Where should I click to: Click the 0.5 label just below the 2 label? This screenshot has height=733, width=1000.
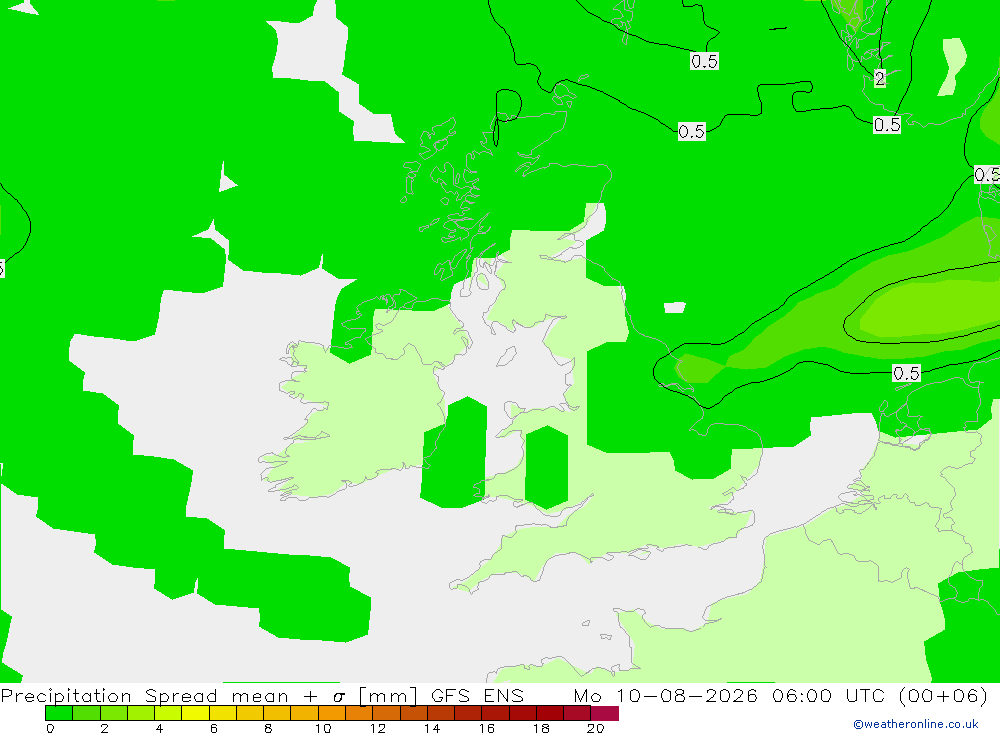(x=887, y=124)
